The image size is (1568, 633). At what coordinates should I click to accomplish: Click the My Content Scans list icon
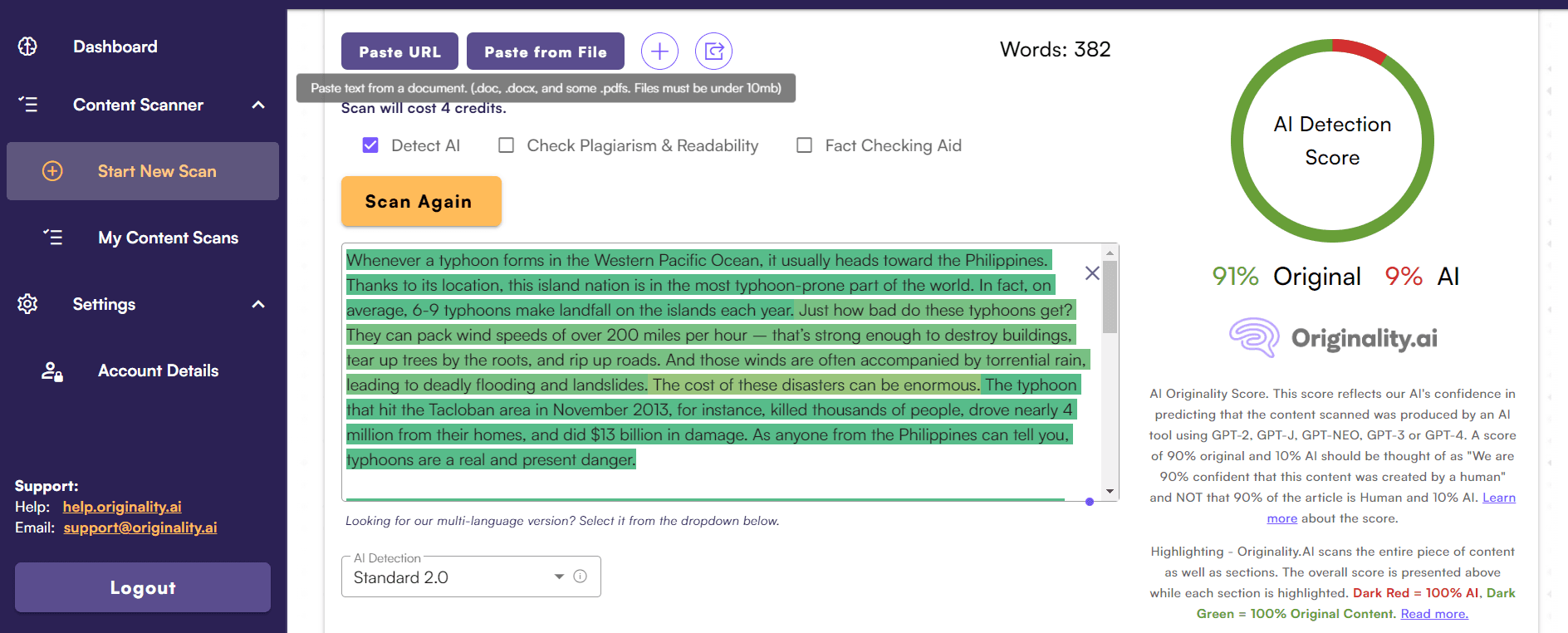[53, 238]
